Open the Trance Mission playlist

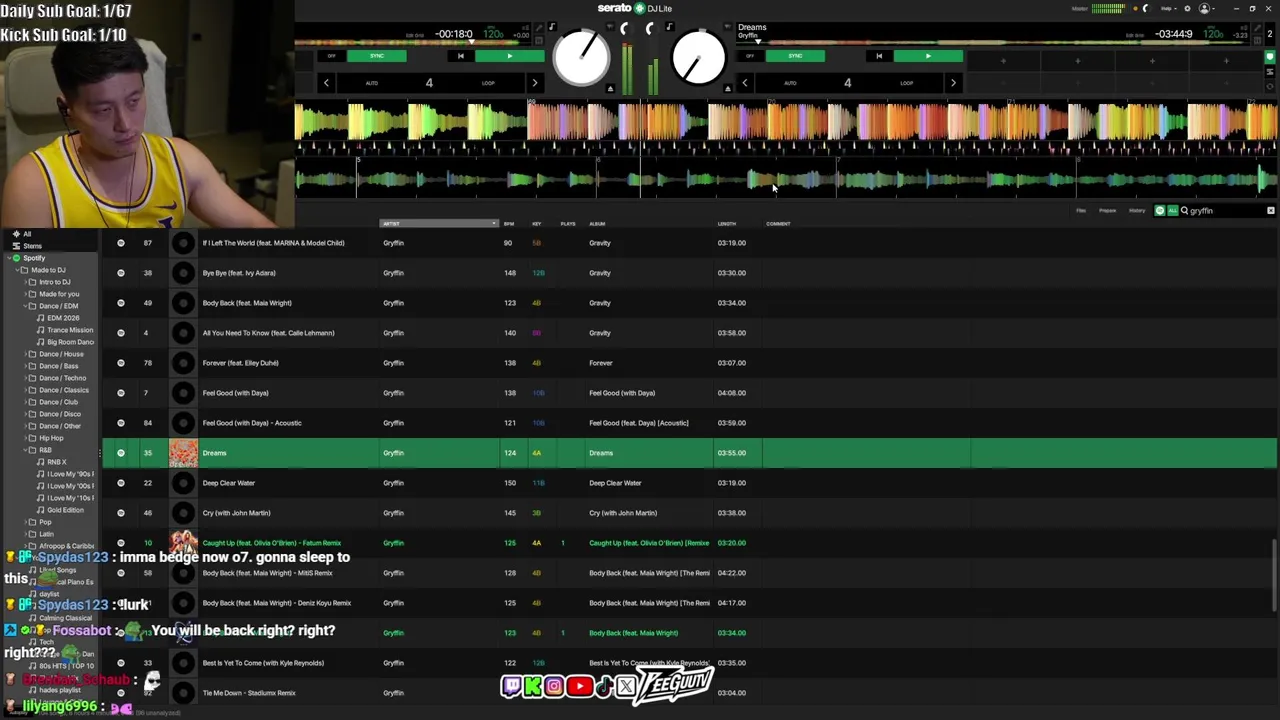pos(69,330)
